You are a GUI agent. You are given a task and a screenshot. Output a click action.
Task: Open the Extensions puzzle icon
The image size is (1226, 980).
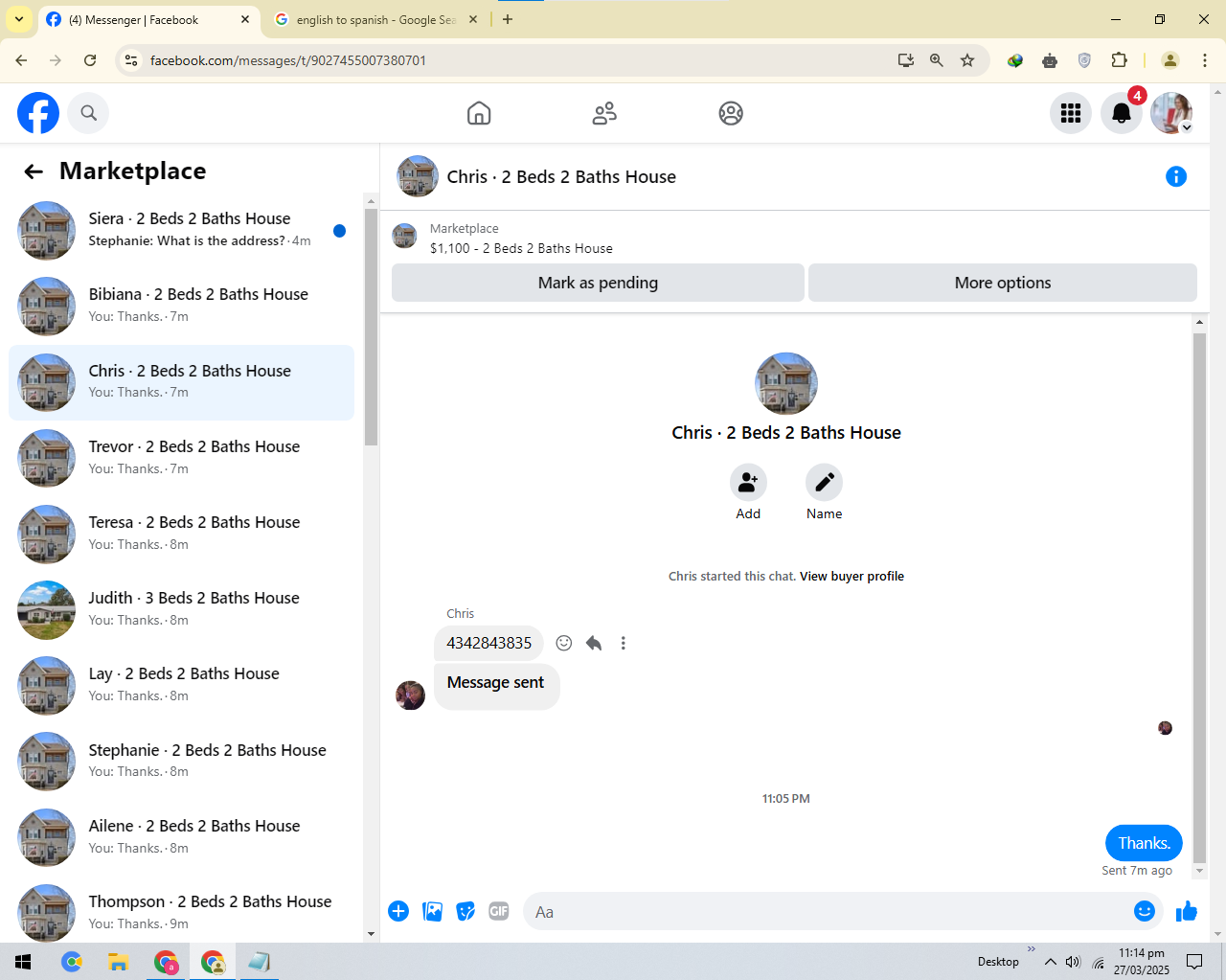coord(1119,60)
